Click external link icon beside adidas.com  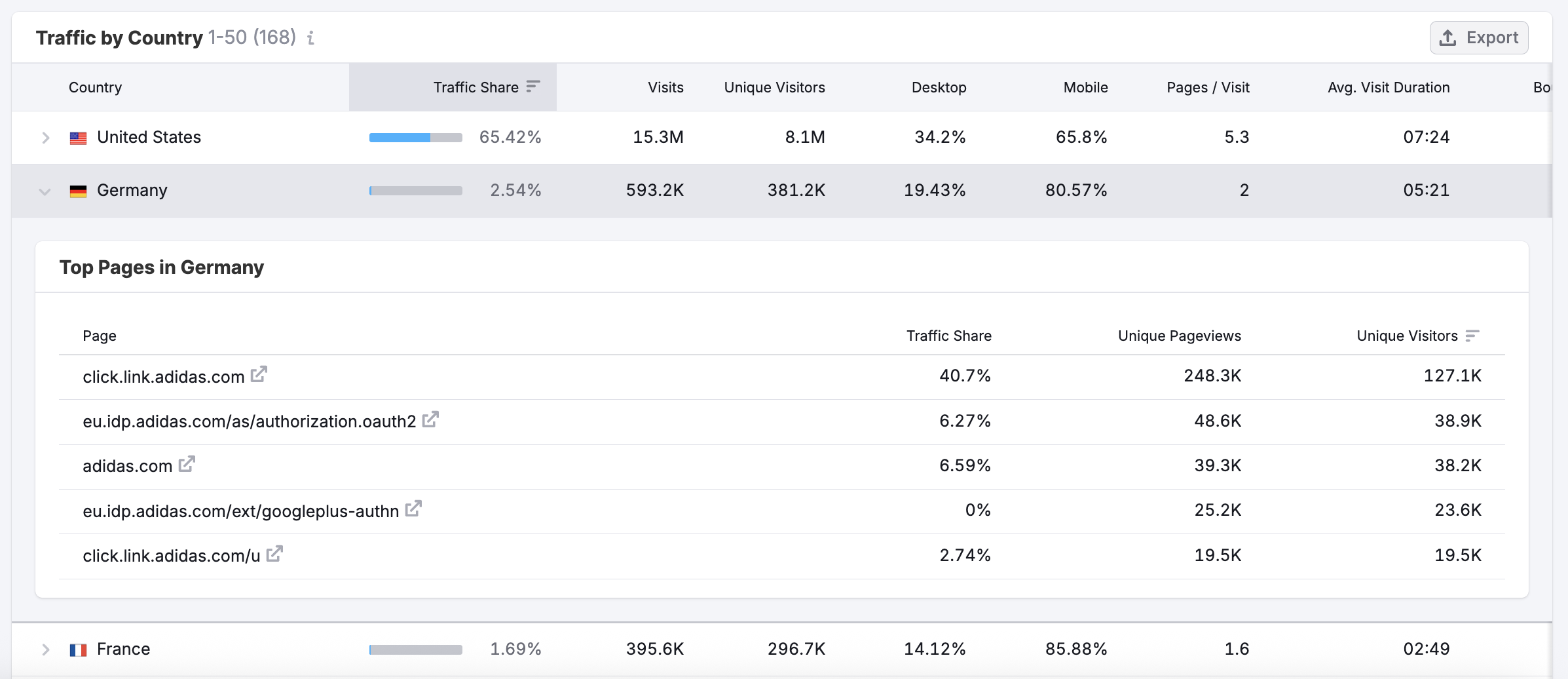[x=187, y=464]
